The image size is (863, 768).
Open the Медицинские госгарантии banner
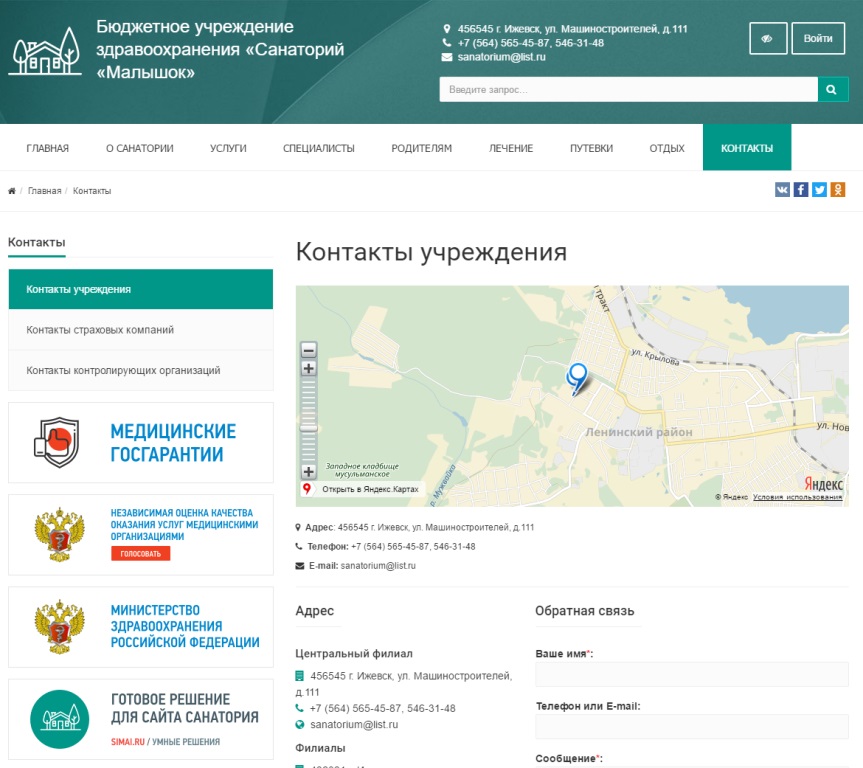pyautogui.click(x=141, y=443)
